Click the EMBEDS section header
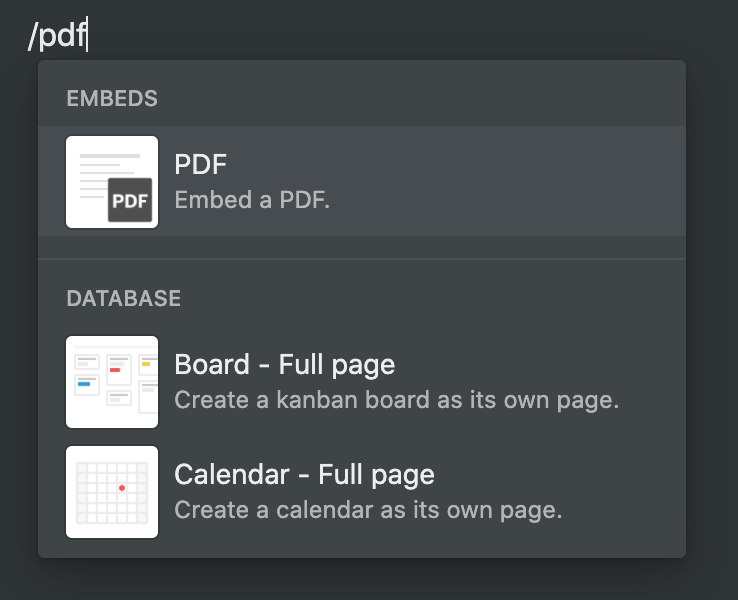 click(112, 98)
